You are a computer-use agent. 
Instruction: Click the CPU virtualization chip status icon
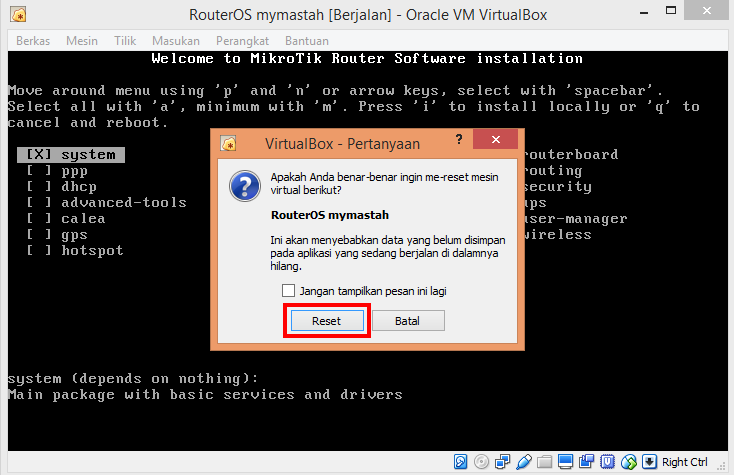pyautogui.click(x=607, y=462)
